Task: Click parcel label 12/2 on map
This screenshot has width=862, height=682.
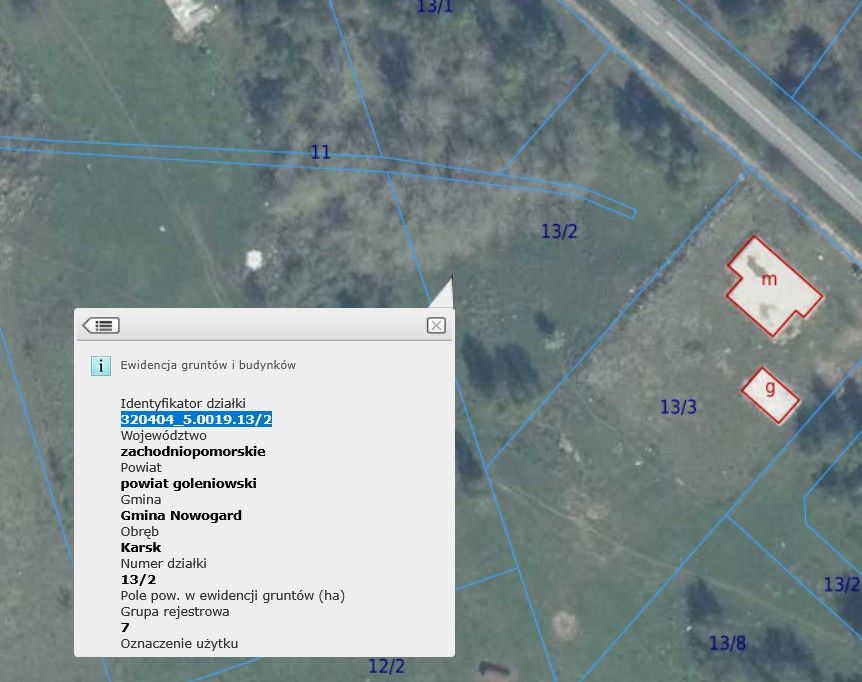Action: click(386, 666)
